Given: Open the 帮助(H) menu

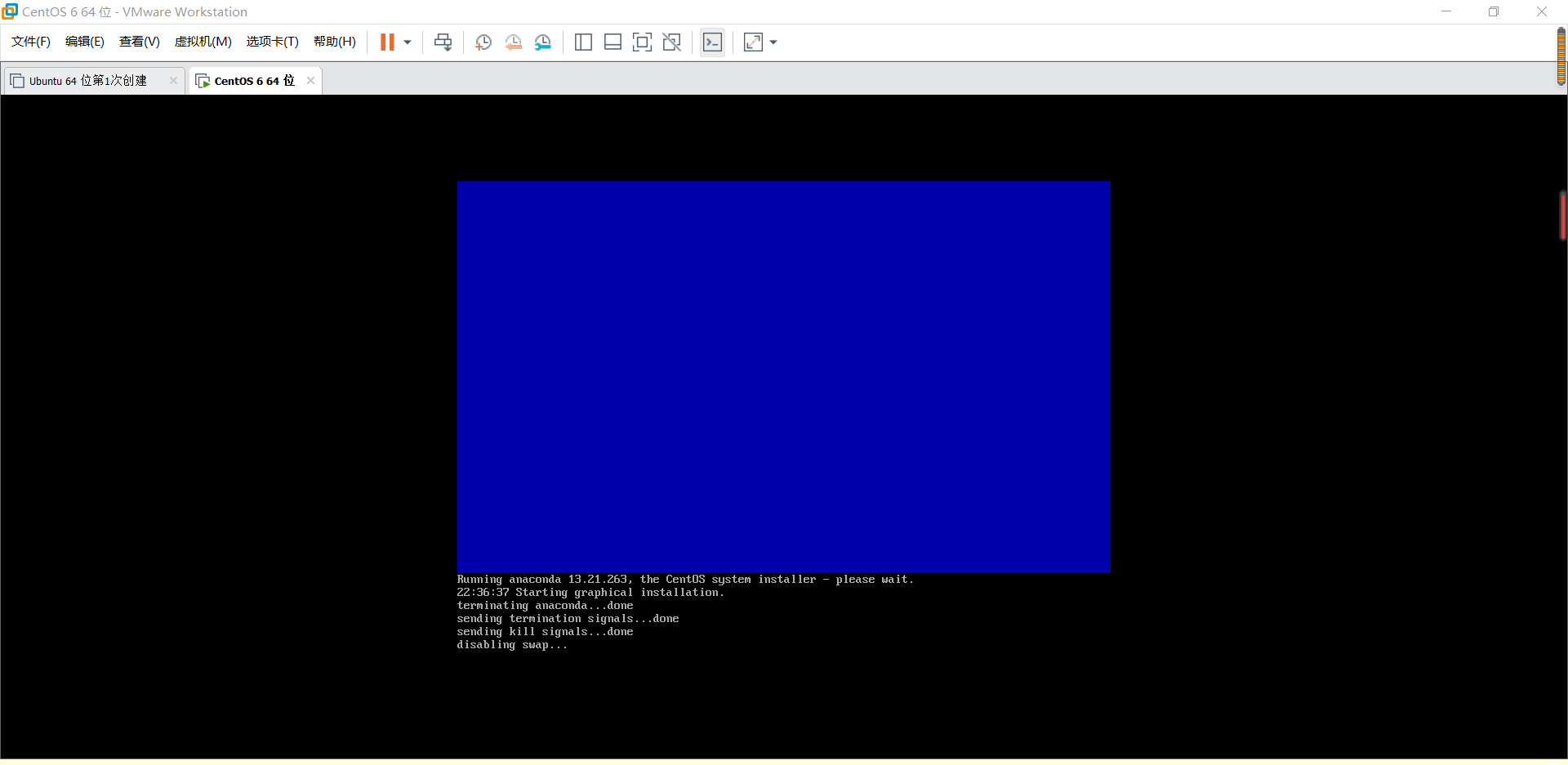Looking at the screenshot, I should point(335,42).
